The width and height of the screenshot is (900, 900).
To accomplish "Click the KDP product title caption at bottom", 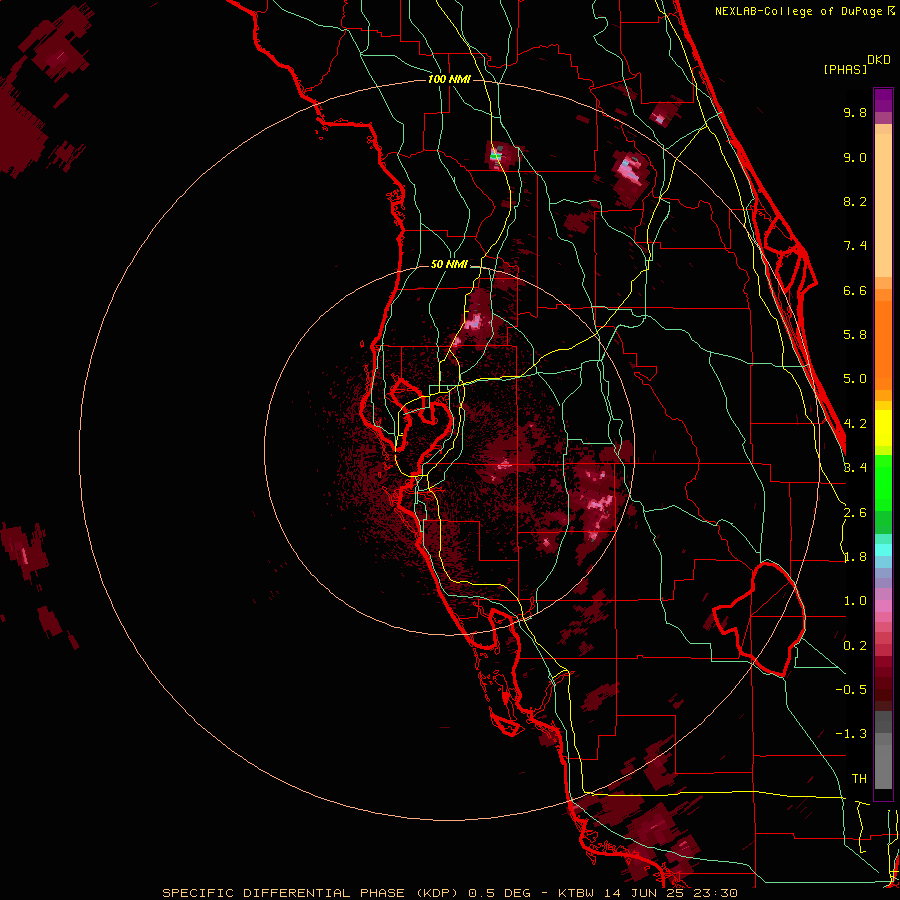I will (x=449, y=893).
